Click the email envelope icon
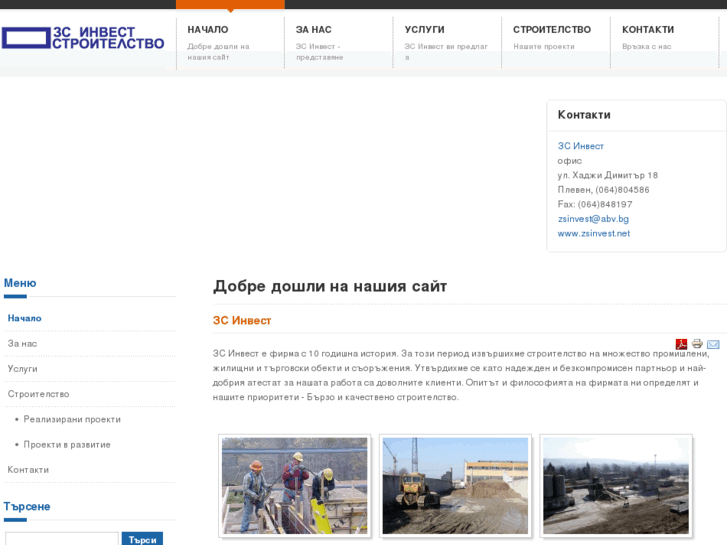The image size is (727, 545). click(713, 344)
